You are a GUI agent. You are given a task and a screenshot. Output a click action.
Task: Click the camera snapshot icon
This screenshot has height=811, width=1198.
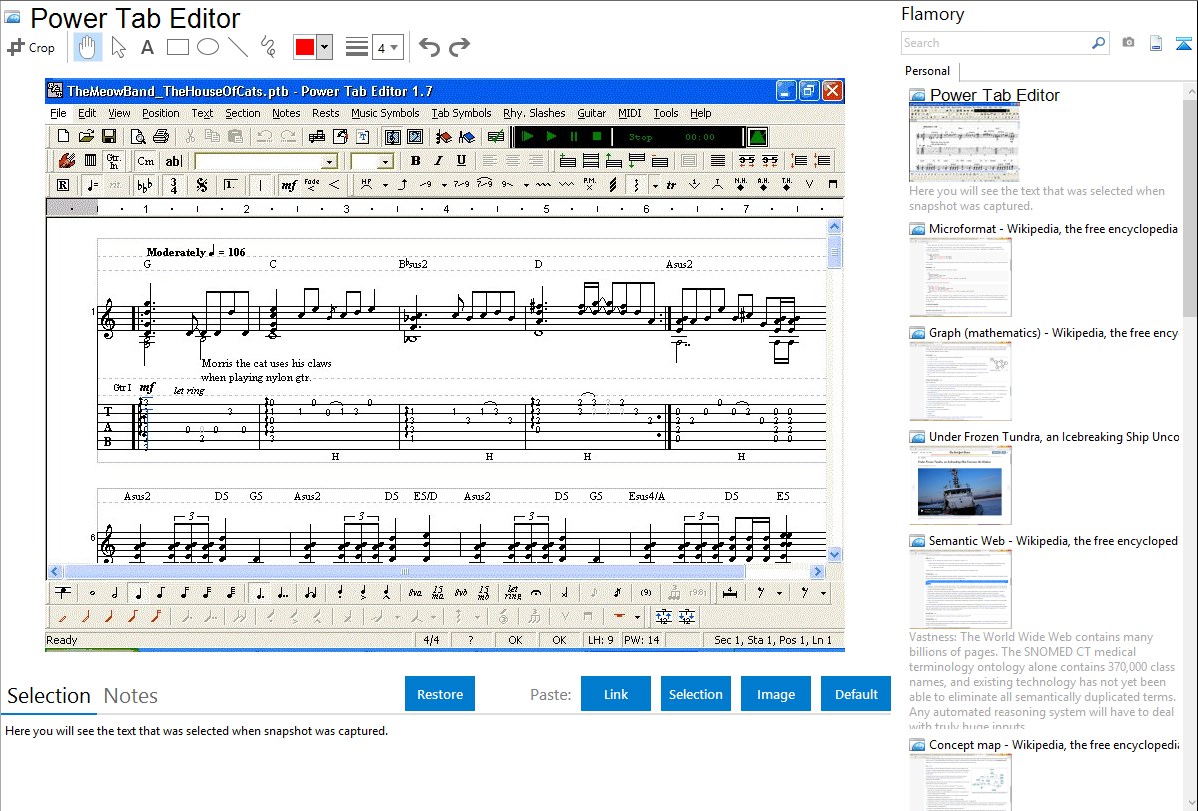click(1128, 43)
